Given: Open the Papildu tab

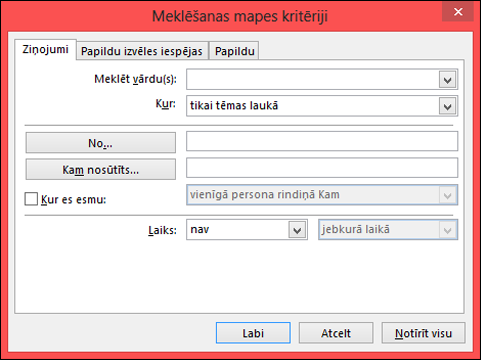Looking at the screenshot, I should [234, 51].
